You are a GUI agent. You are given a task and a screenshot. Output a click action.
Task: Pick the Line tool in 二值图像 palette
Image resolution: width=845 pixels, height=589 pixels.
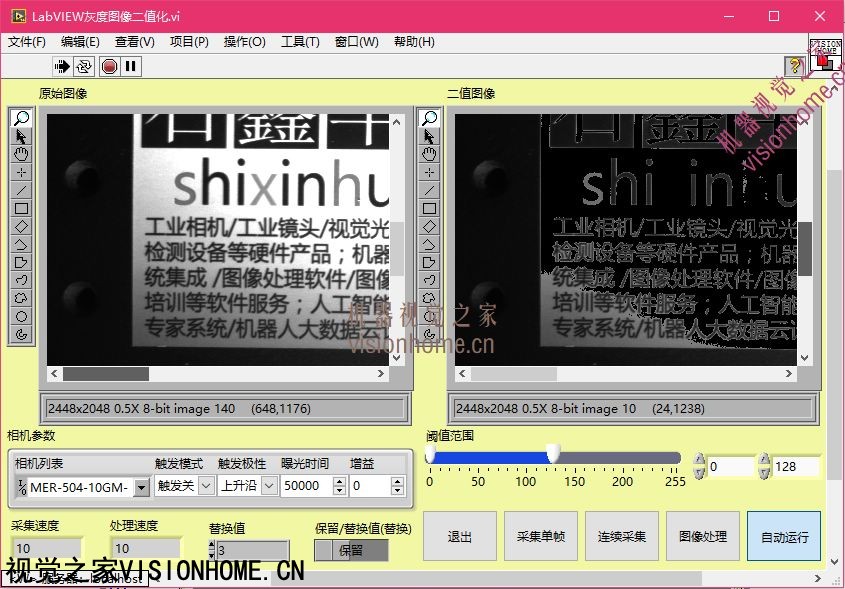coord(429,190)
